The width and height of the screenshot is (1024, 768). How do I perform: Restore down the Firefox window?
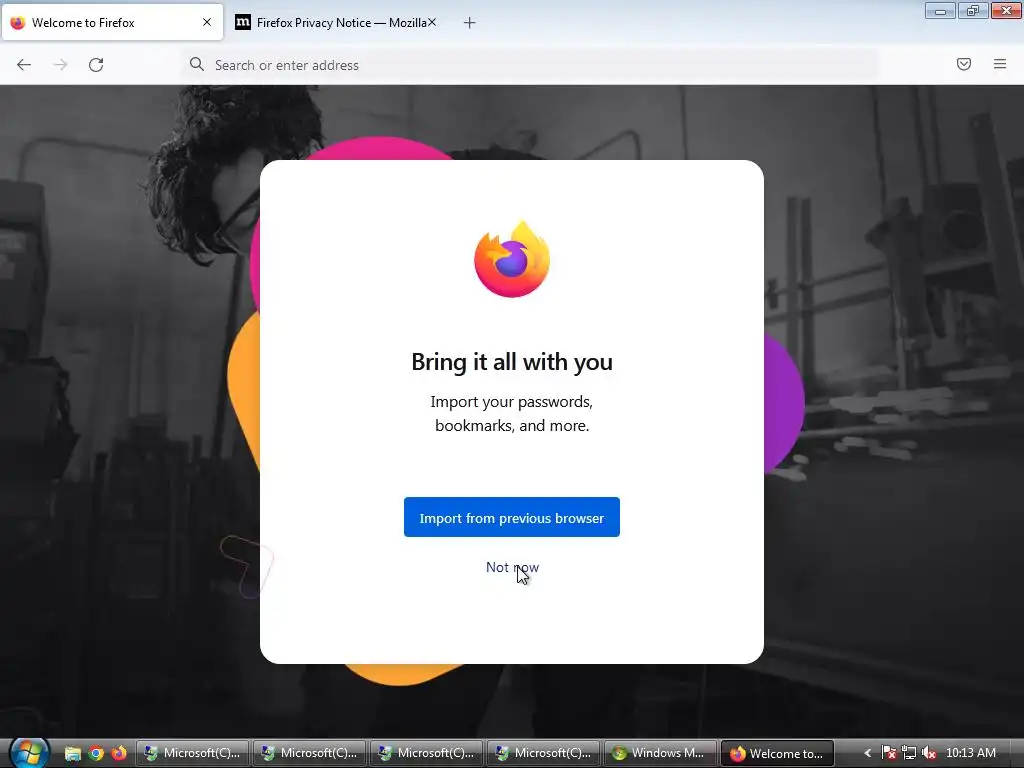[x=973, y=10]
